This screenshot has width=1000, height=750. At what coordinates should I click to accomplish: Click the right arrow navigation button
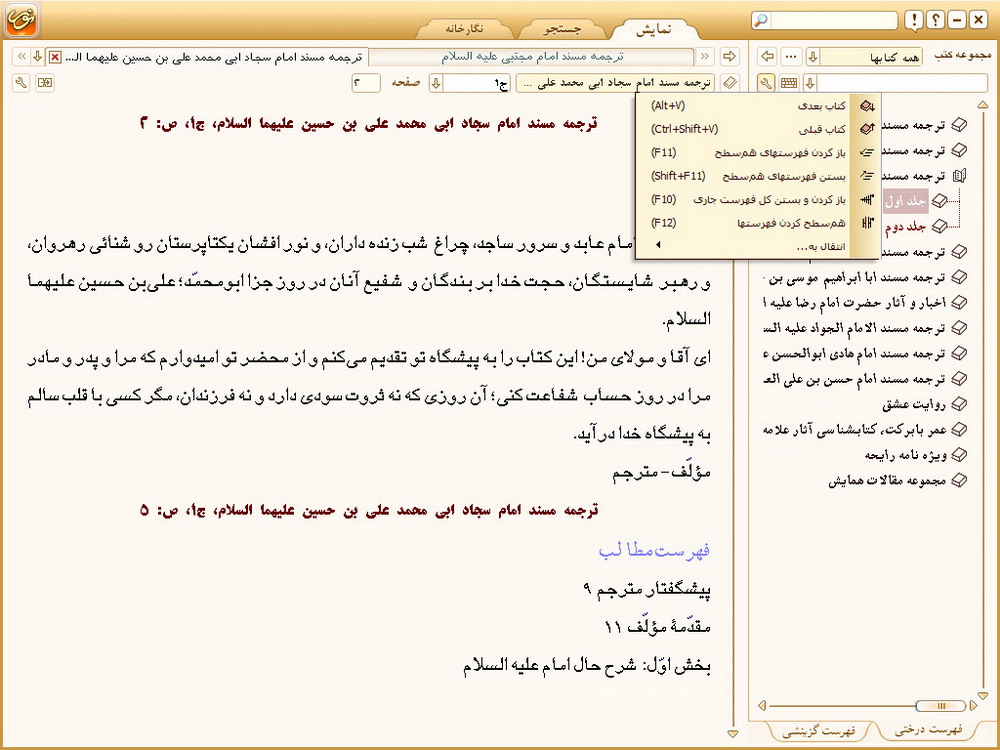pos(729,57)
